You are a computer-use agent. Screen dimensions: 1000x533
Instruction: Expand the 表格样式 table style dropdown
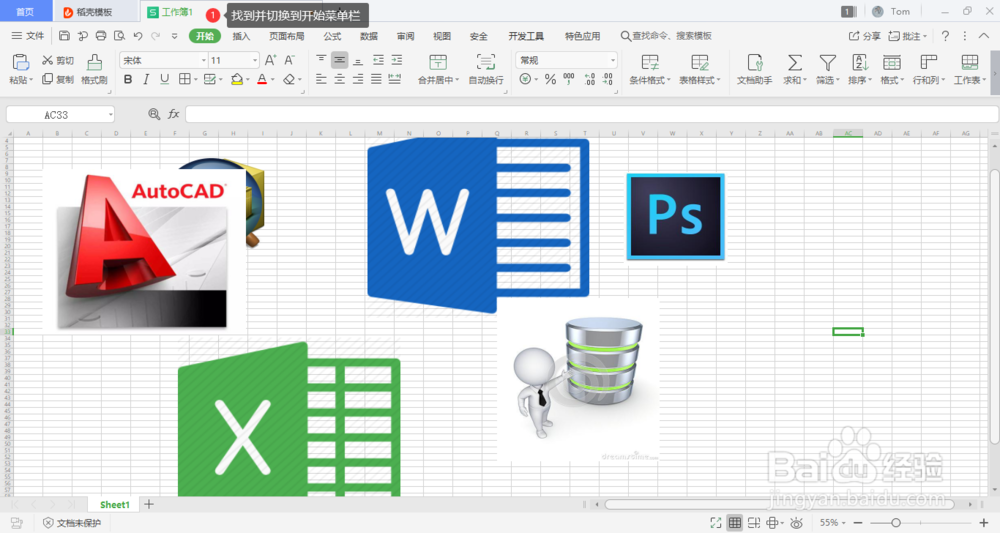tap(718, 80)
